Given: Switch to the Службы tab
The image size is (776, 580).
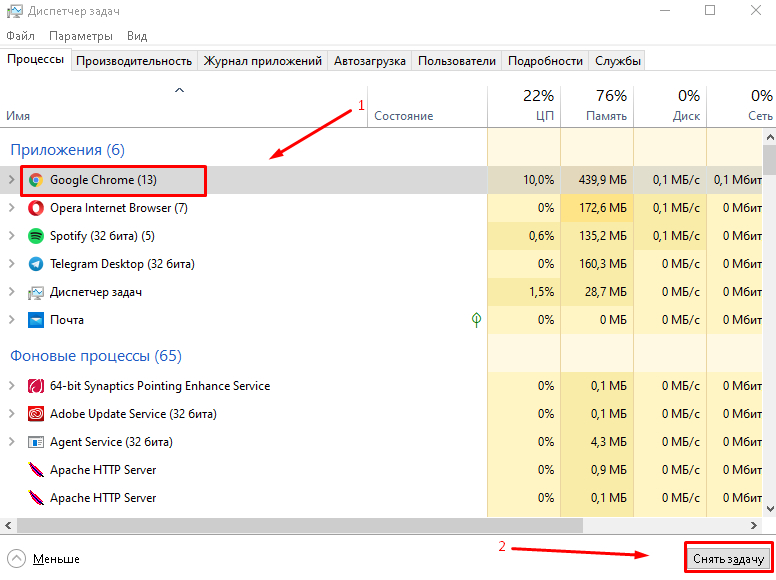Looking at the screenshot, I should (x=618, y=61).
